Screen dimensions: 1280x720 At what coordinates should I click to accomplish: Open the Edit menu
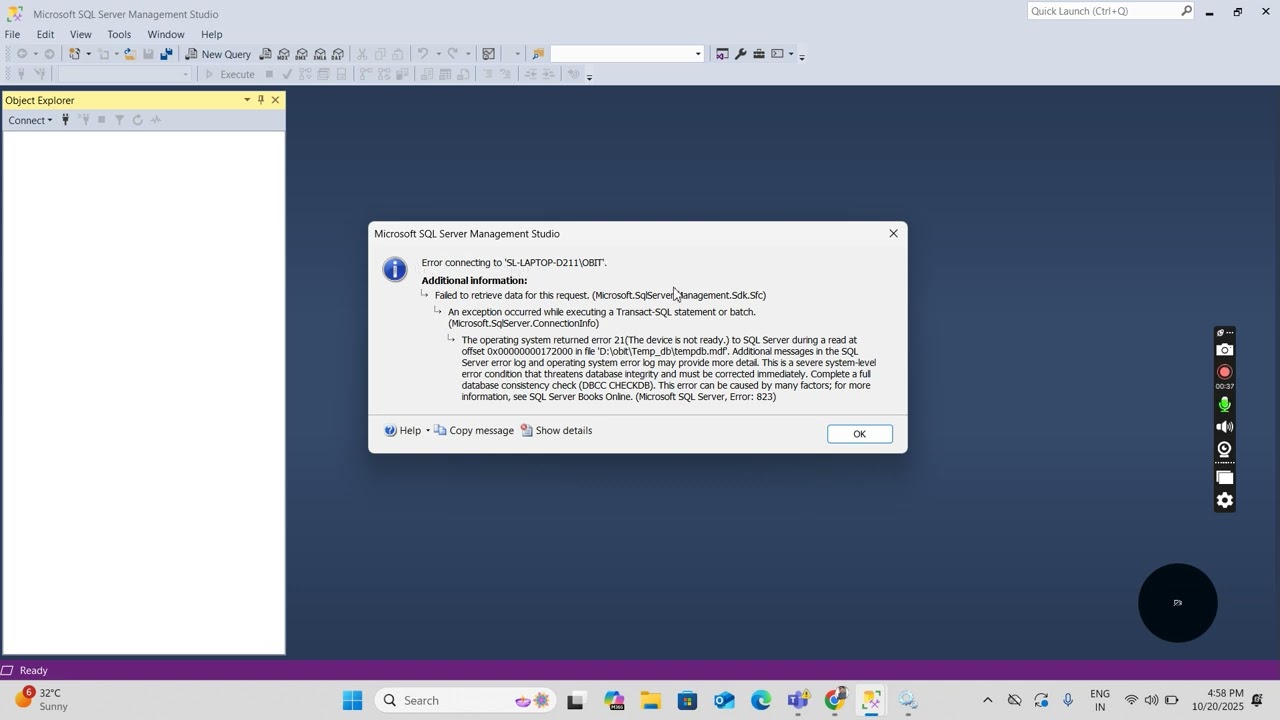(45, 34)
